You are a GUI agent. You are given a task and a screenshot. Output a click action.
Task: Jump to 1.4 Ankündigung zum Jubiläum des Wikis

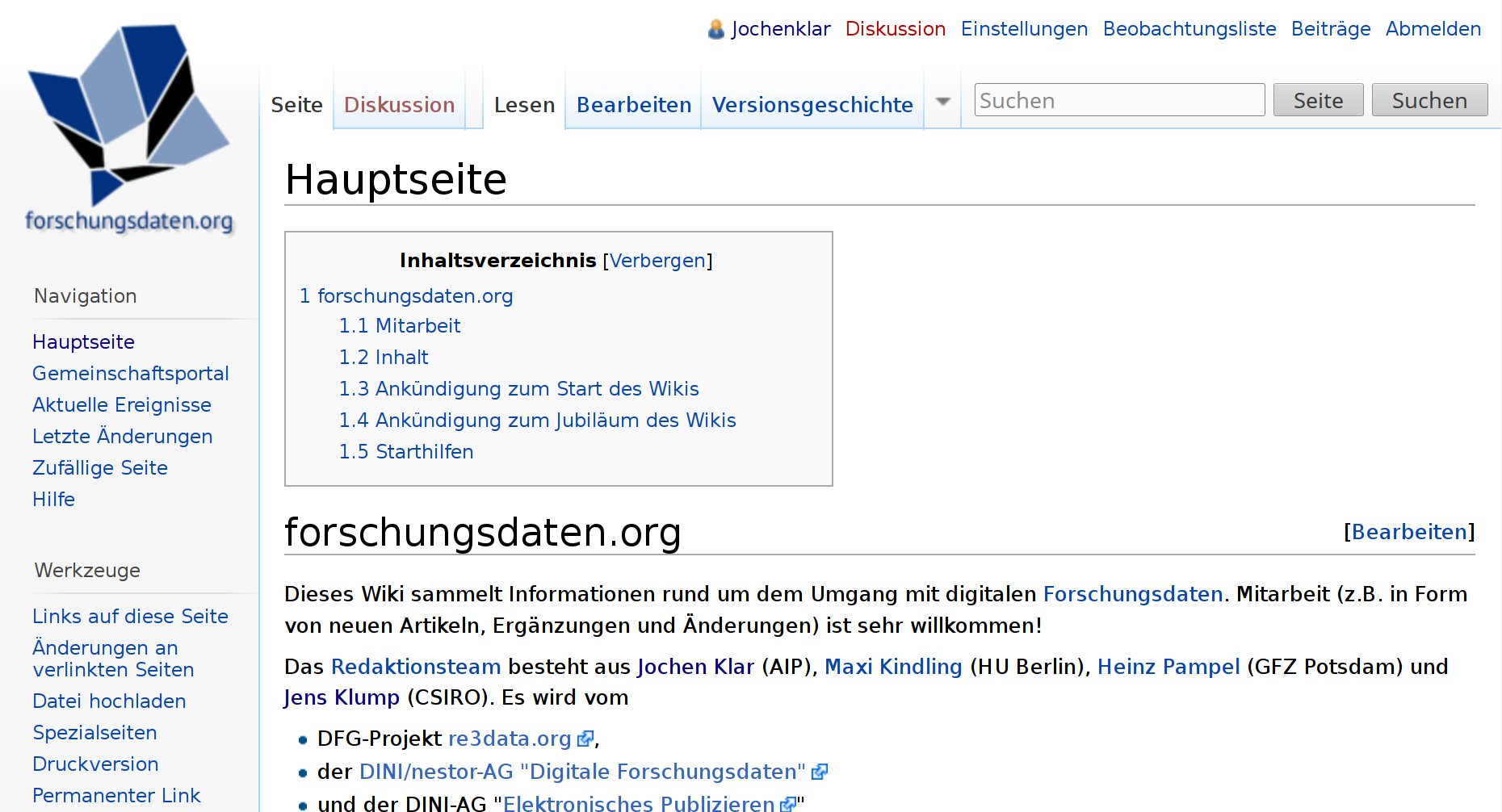(537, 421)
